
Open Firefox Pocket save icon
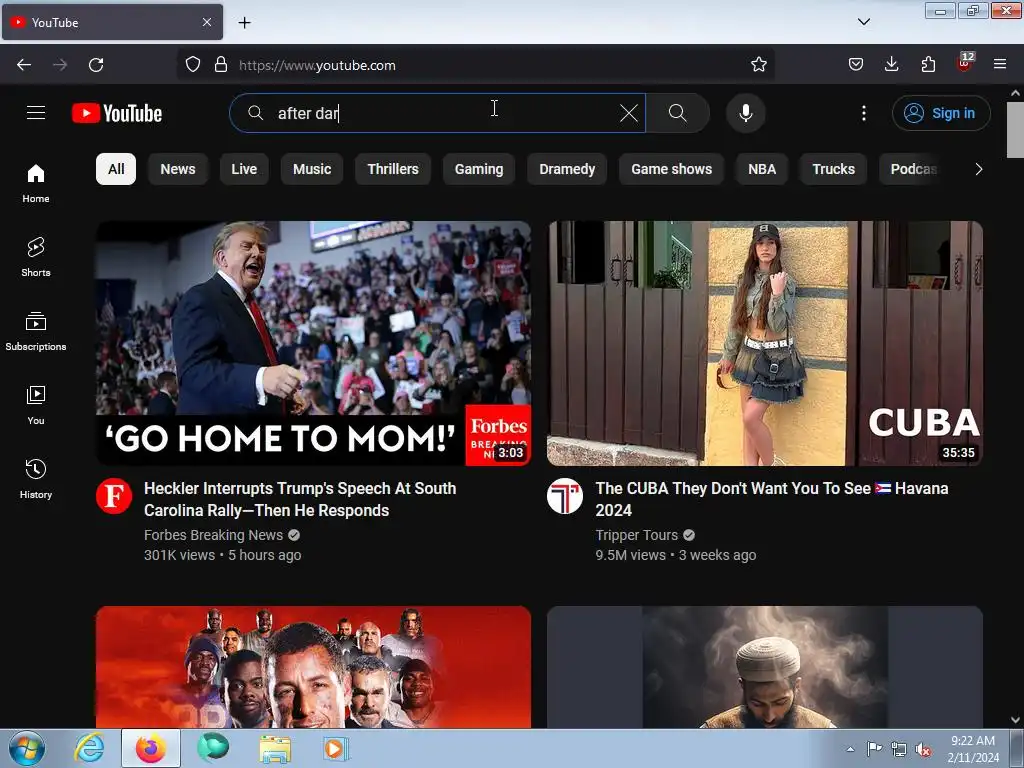856,64
